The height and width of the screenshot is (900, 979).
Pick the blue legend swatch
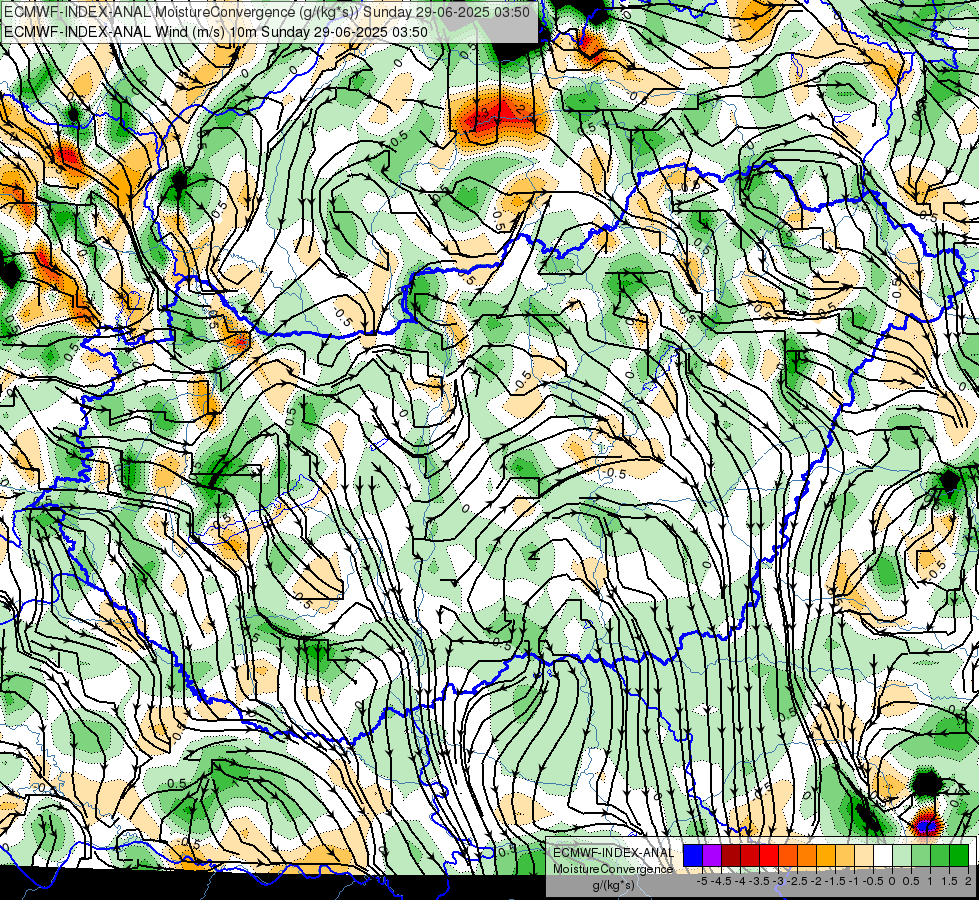click(693, 856)
